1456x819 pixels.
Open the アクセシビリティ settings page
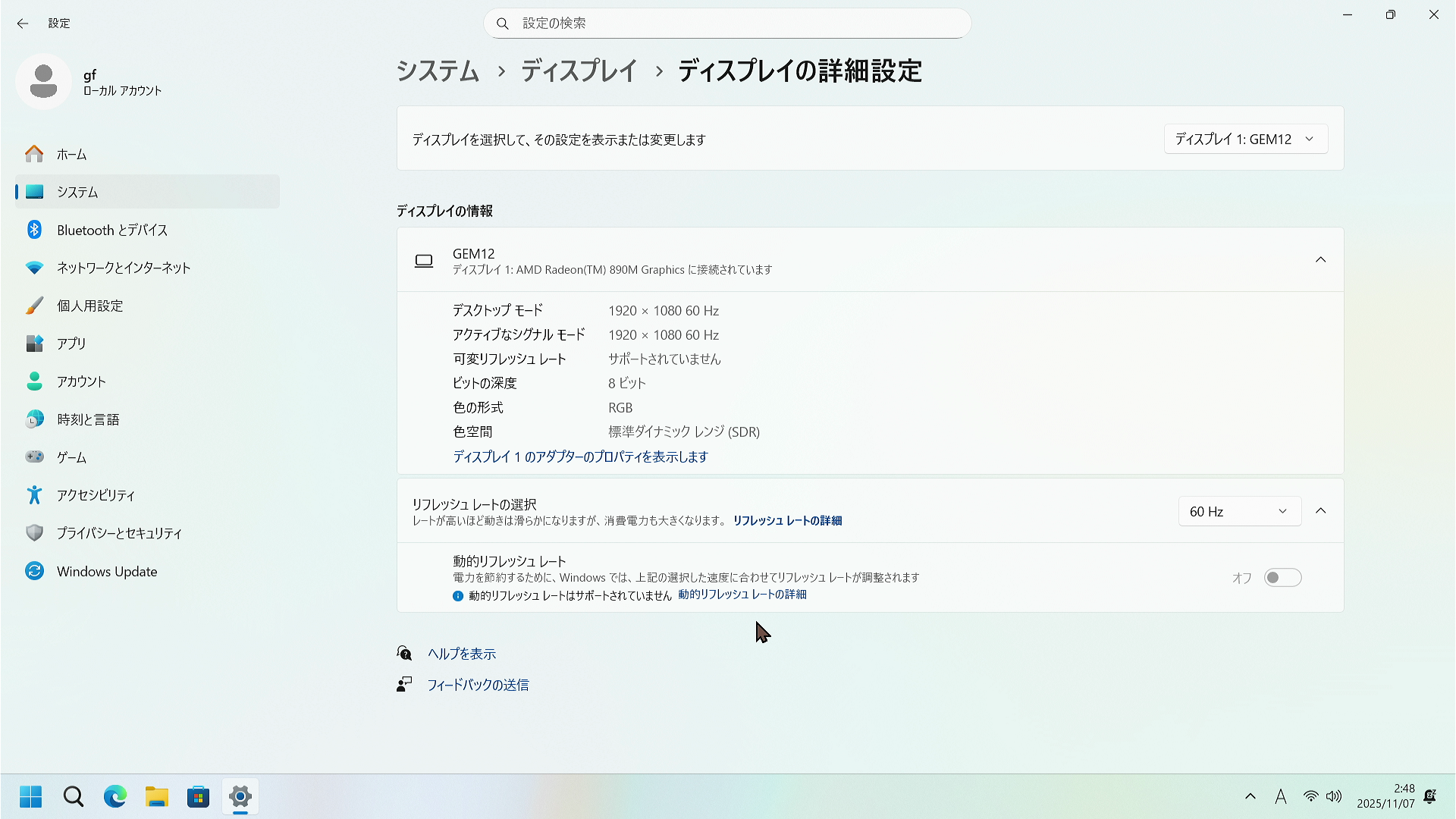tap(96, 495)
